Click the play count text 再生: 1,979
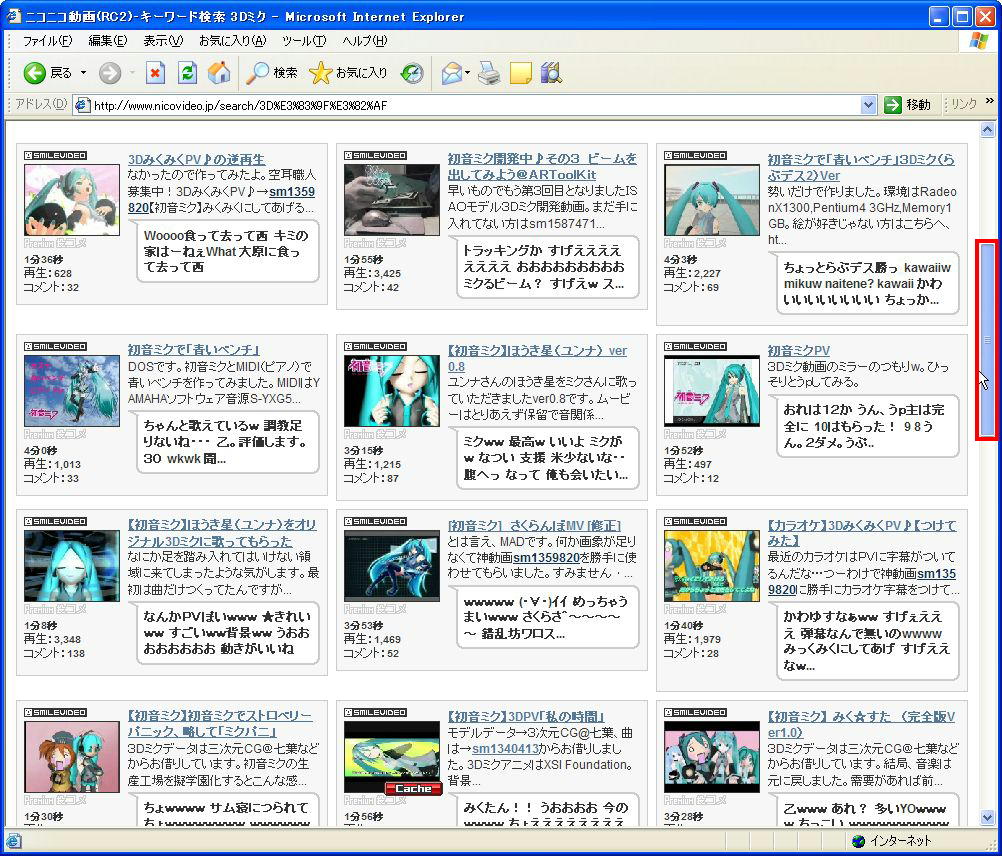 (692, 639)
